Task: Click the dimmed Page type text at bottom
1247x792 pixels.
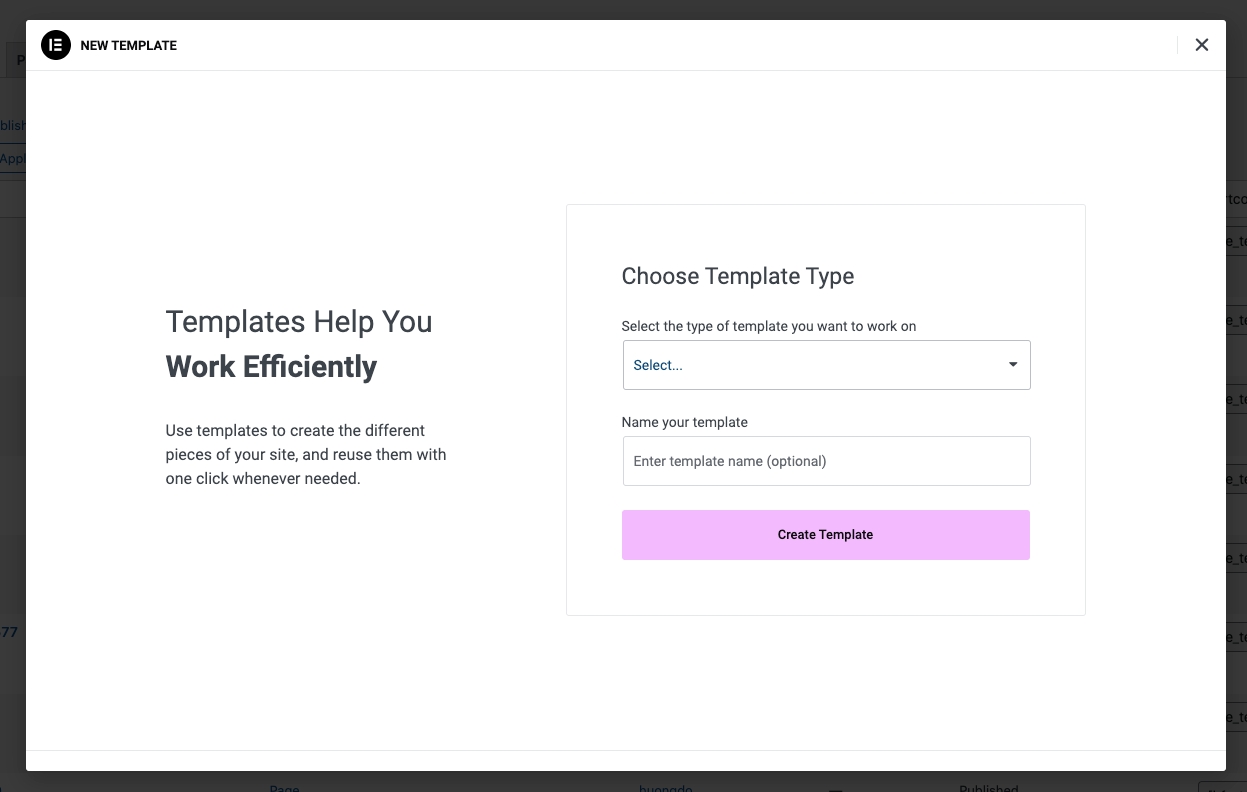Action: point(284,785)
